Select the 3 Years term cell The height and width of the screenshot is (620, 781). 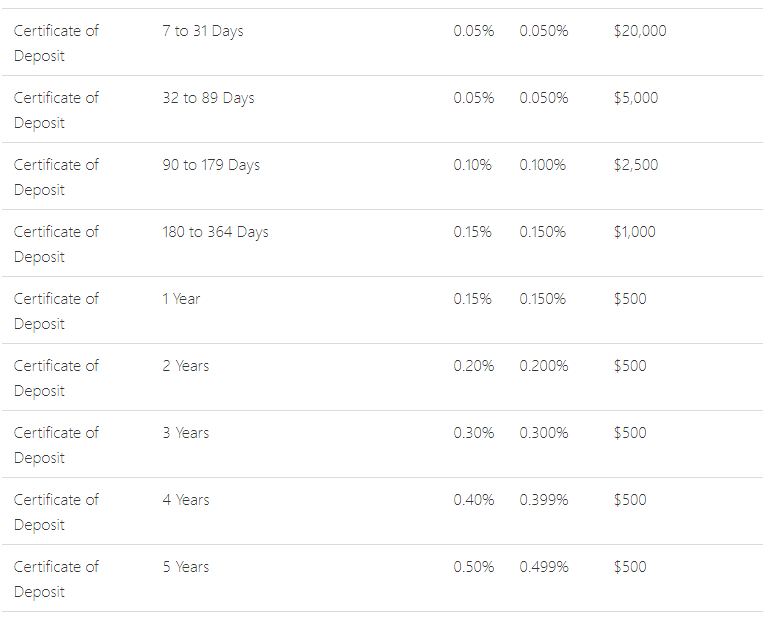coord(186,433)
